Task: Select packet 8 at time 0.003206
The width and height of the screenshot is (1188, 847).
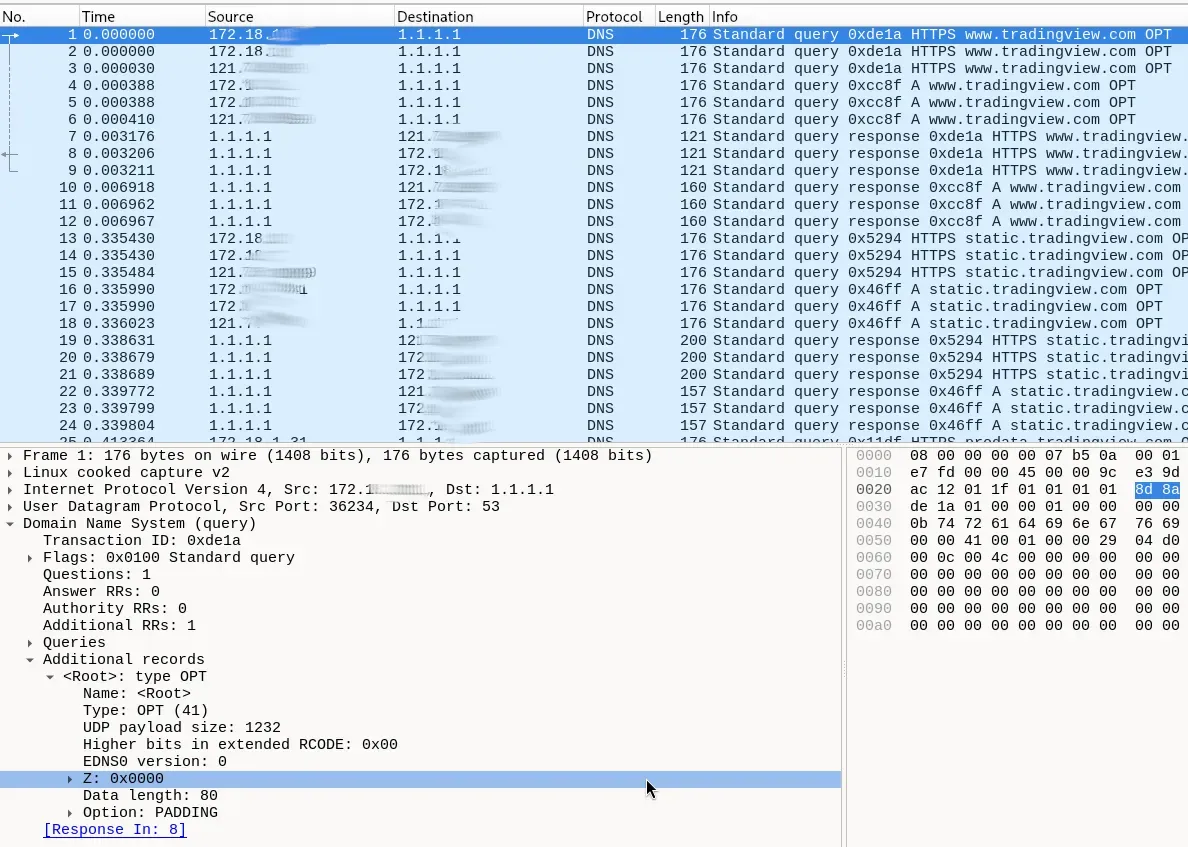Action: 594,154
